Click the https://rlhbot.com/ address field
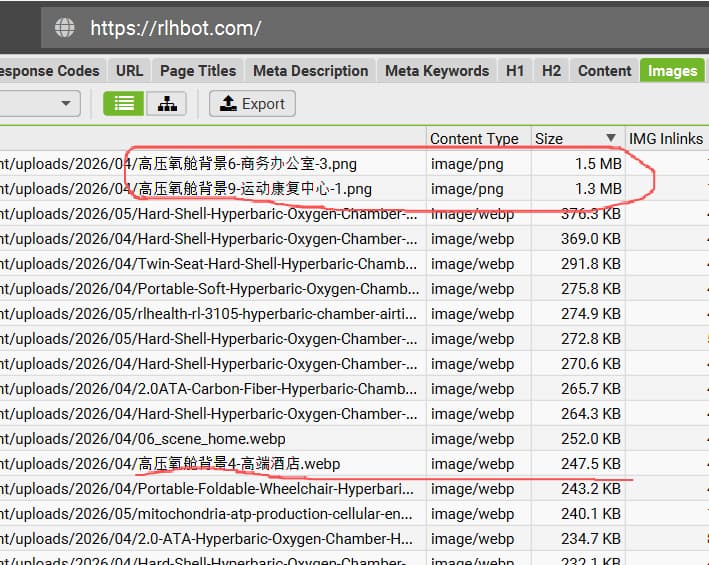Screen dimensions: 709x565 [x=375, y=28]
